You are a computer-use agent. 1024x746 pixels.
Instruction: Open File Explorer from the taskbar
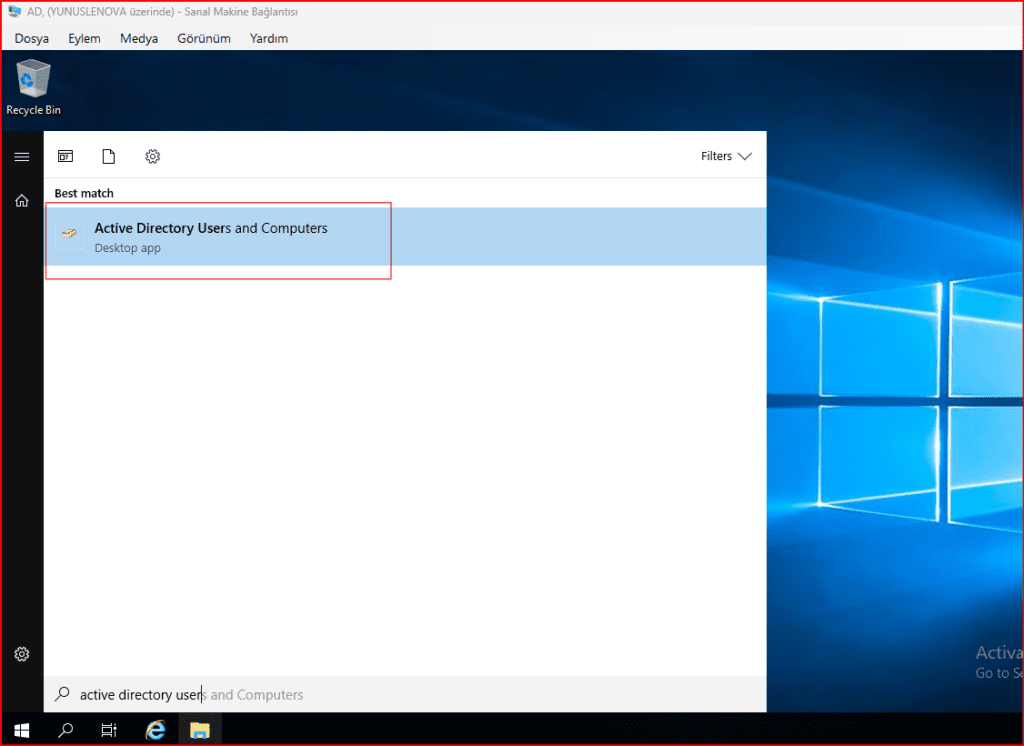[x=200, y=730]
